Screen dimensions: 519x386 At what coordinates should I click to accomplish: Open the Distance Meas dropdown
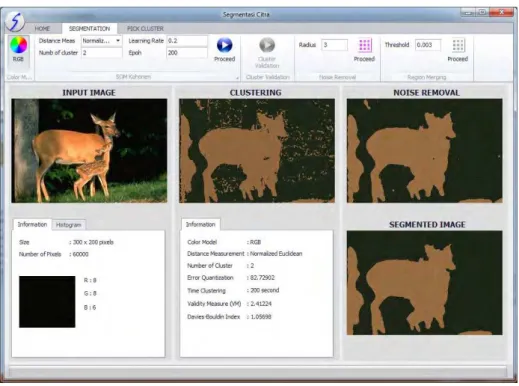[x=101, y=41]
